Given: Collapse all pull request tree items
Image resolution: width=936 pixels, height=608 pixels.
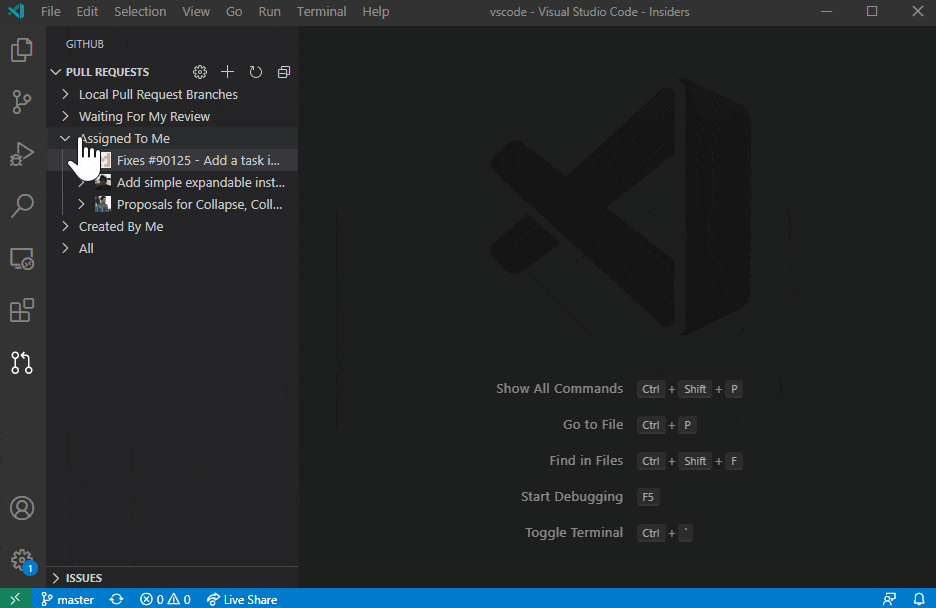Looking at the screenshot, I should [284, 72].
